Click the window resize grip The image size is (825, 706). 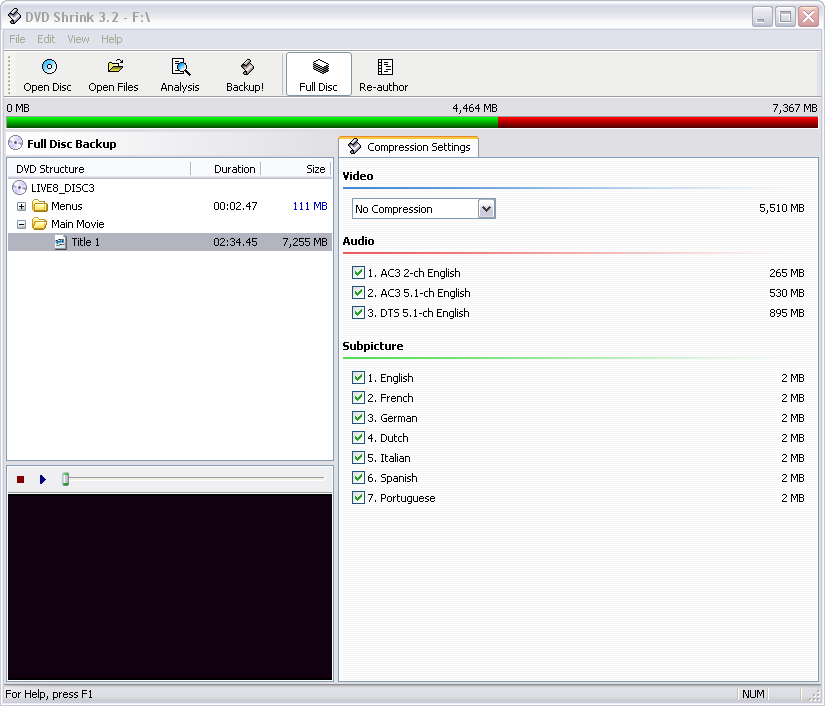point(814,695)
